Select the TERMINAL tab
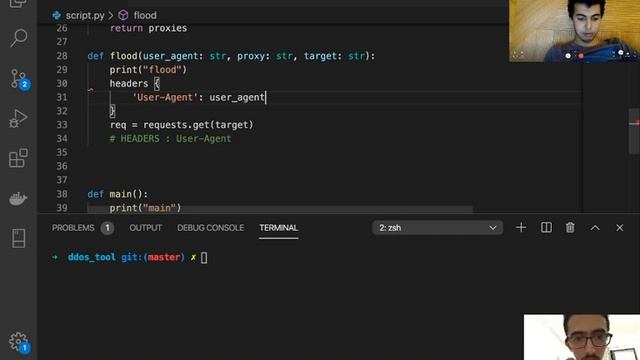The width and height of the screenshot is (640, 360). (x=279, y=228)
